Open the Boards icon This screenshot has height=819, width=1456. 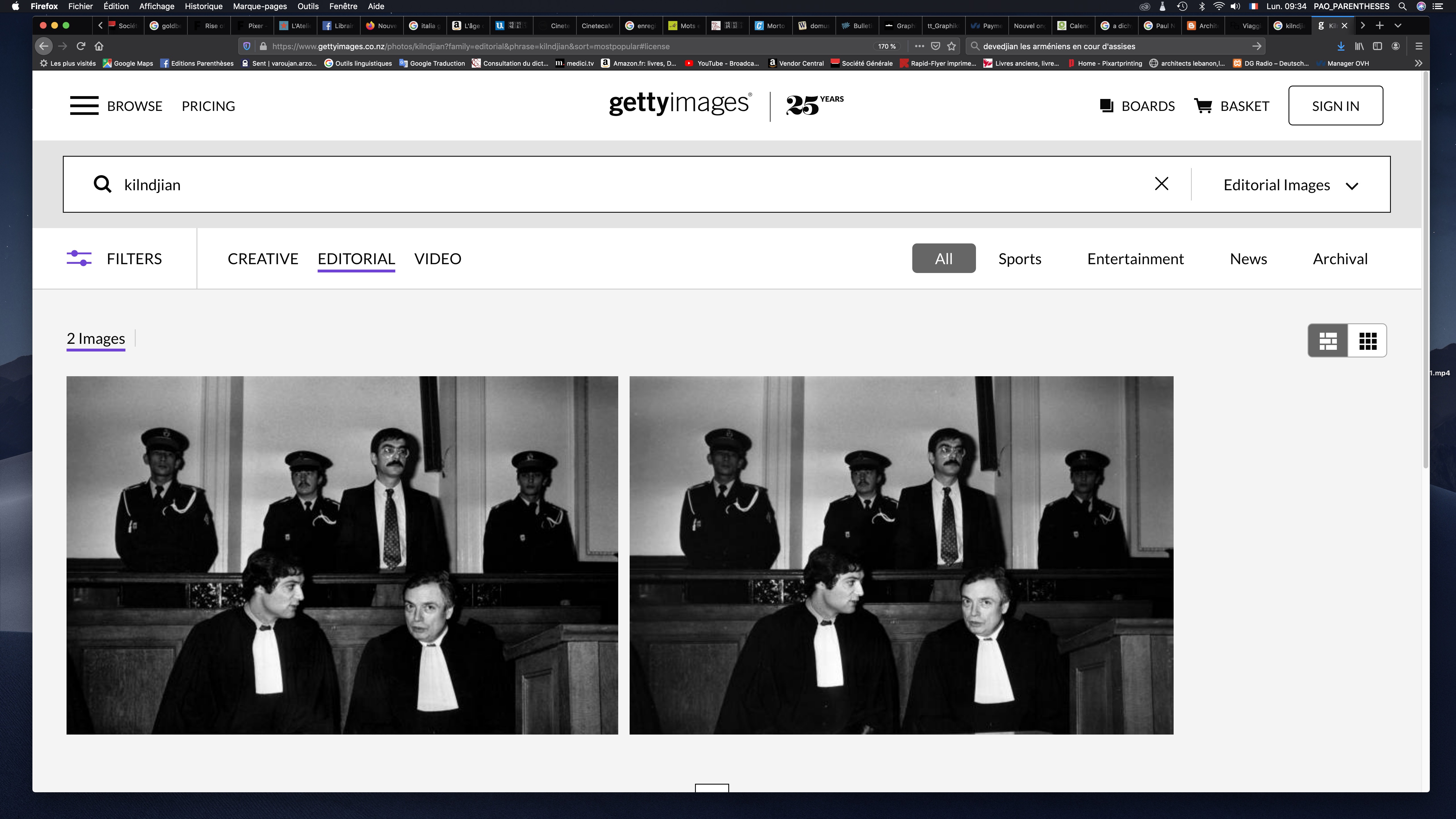(x=1106, y=106)
